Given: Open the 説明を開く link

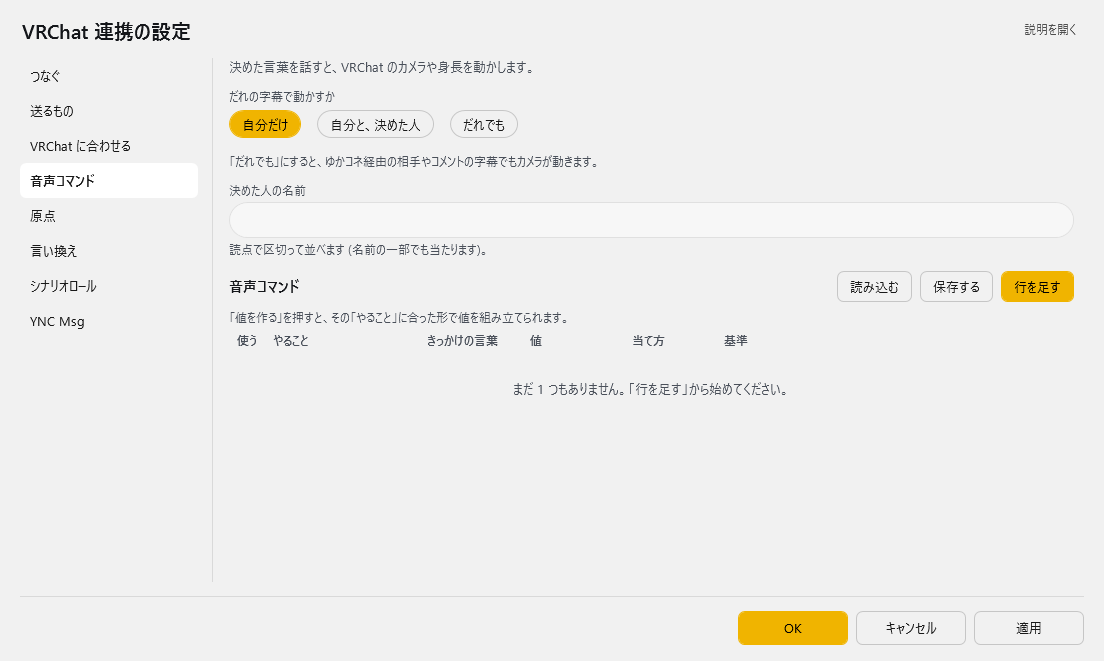Looking at the screenshot, I should tap(1050, 30).
